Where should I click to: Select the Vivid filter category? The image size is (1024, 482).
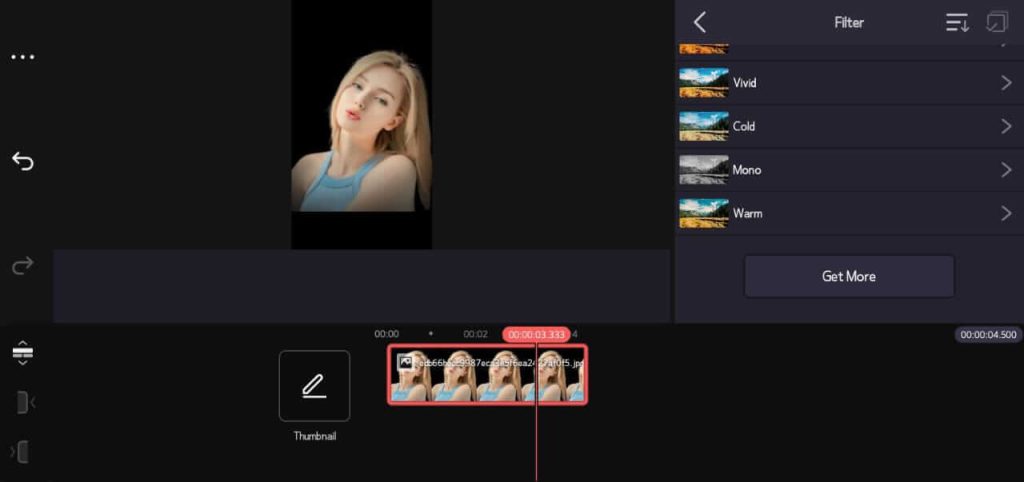849,83
